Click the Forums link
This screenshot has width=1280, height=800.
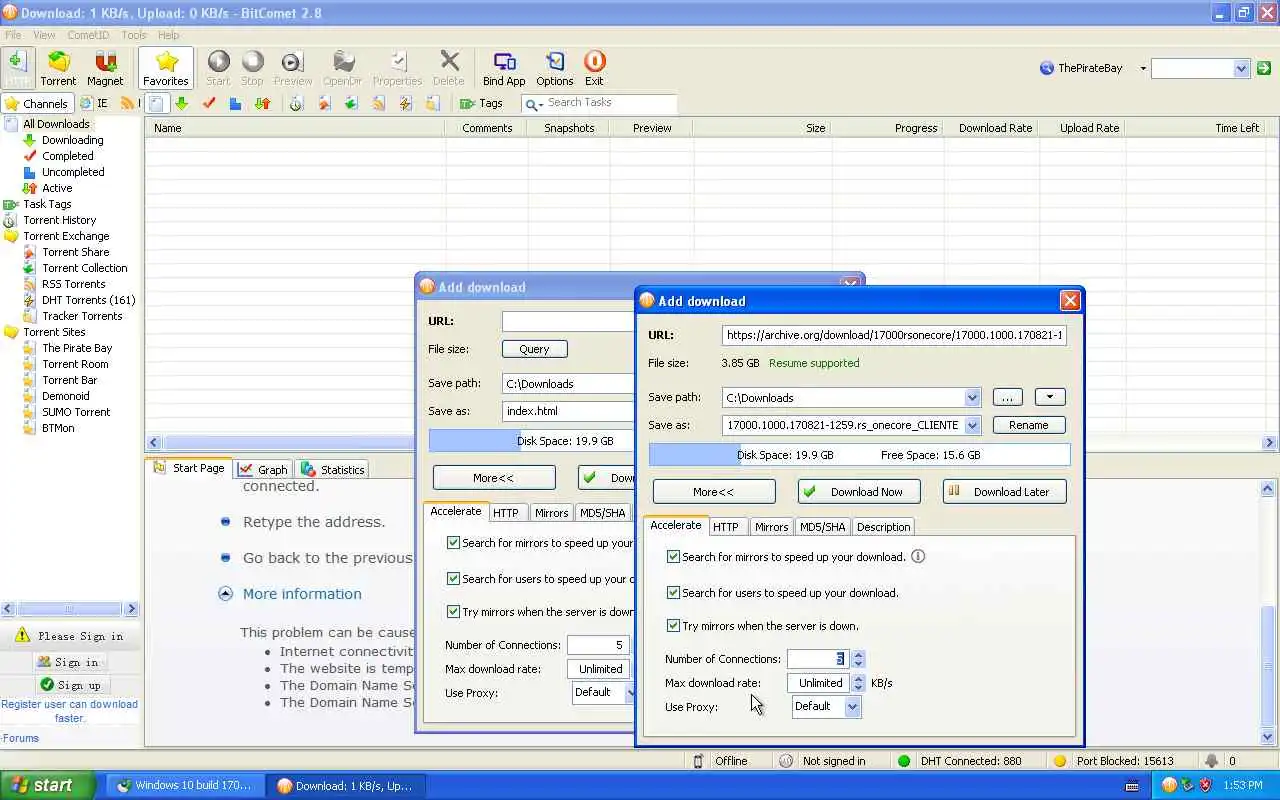20,739
